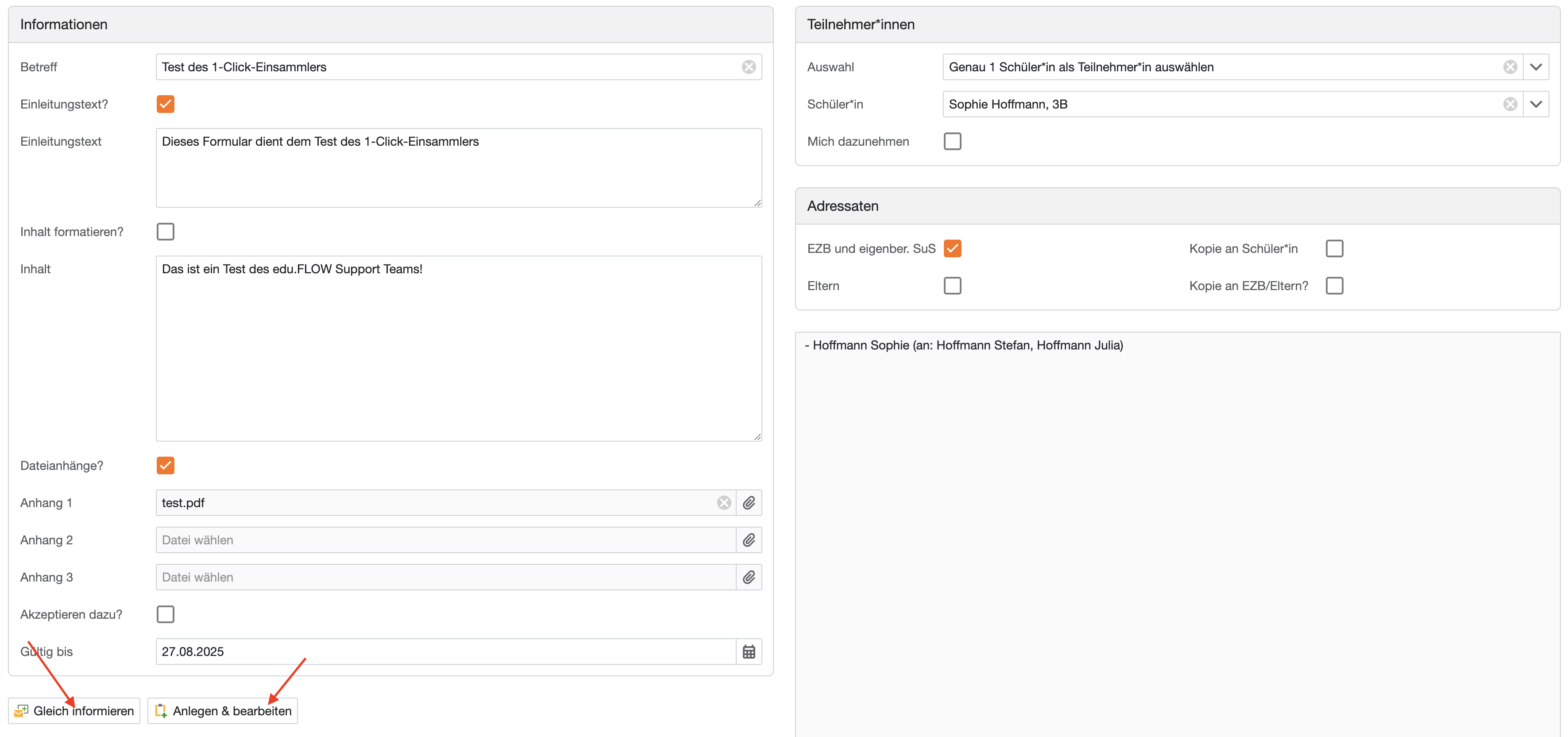Click the paperclip icon for Anhang 1

(749, 503)
